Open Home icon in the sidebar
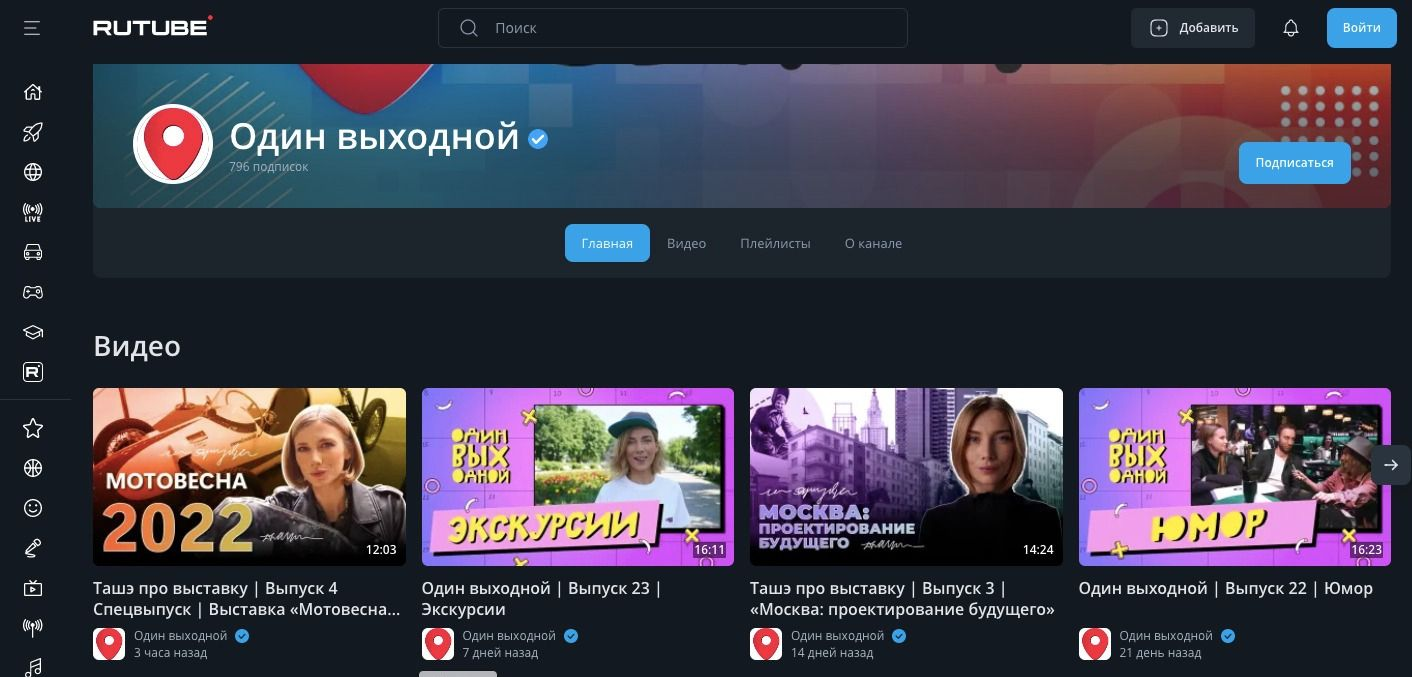Screen dimensions: 1412x677 pyautogui.click(x=33, y=92)
